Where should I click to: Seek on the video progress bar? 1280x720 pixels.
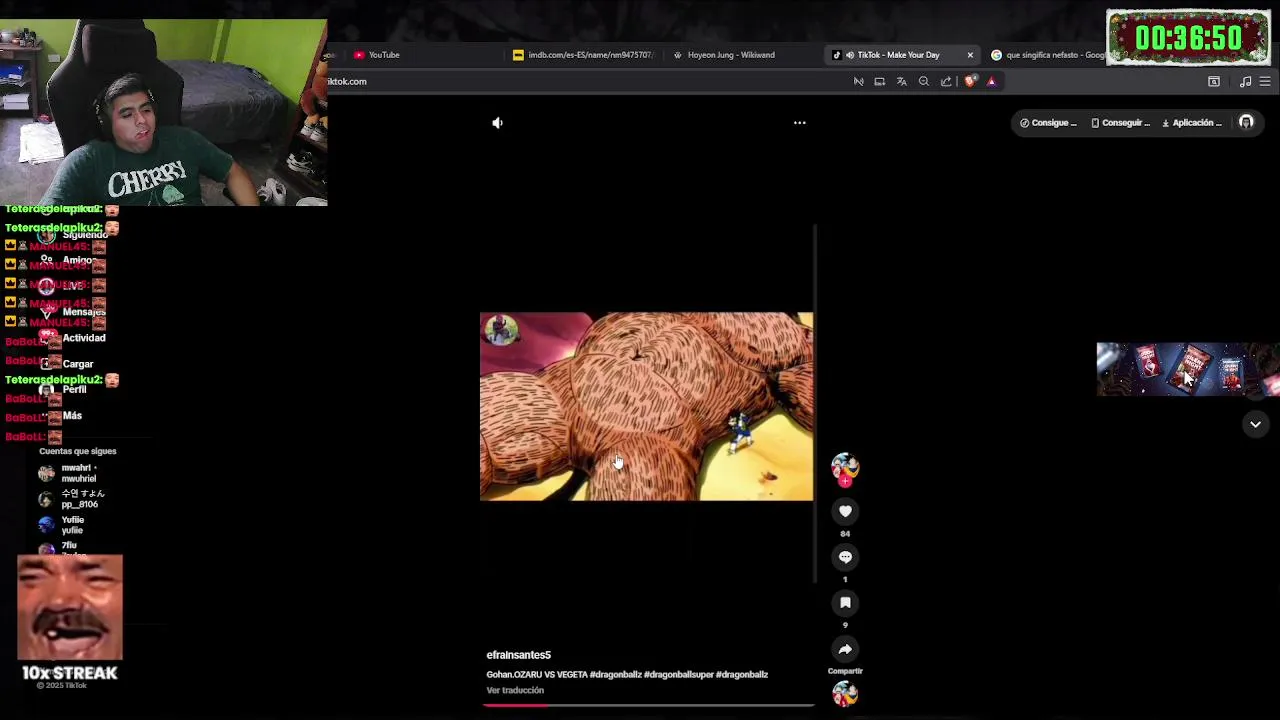[x=648, y=705]
